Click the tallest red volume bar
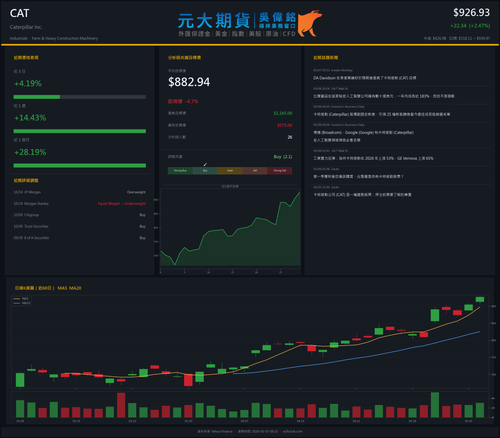Viewport: 500px width, 438px height. tap(121, 405)
